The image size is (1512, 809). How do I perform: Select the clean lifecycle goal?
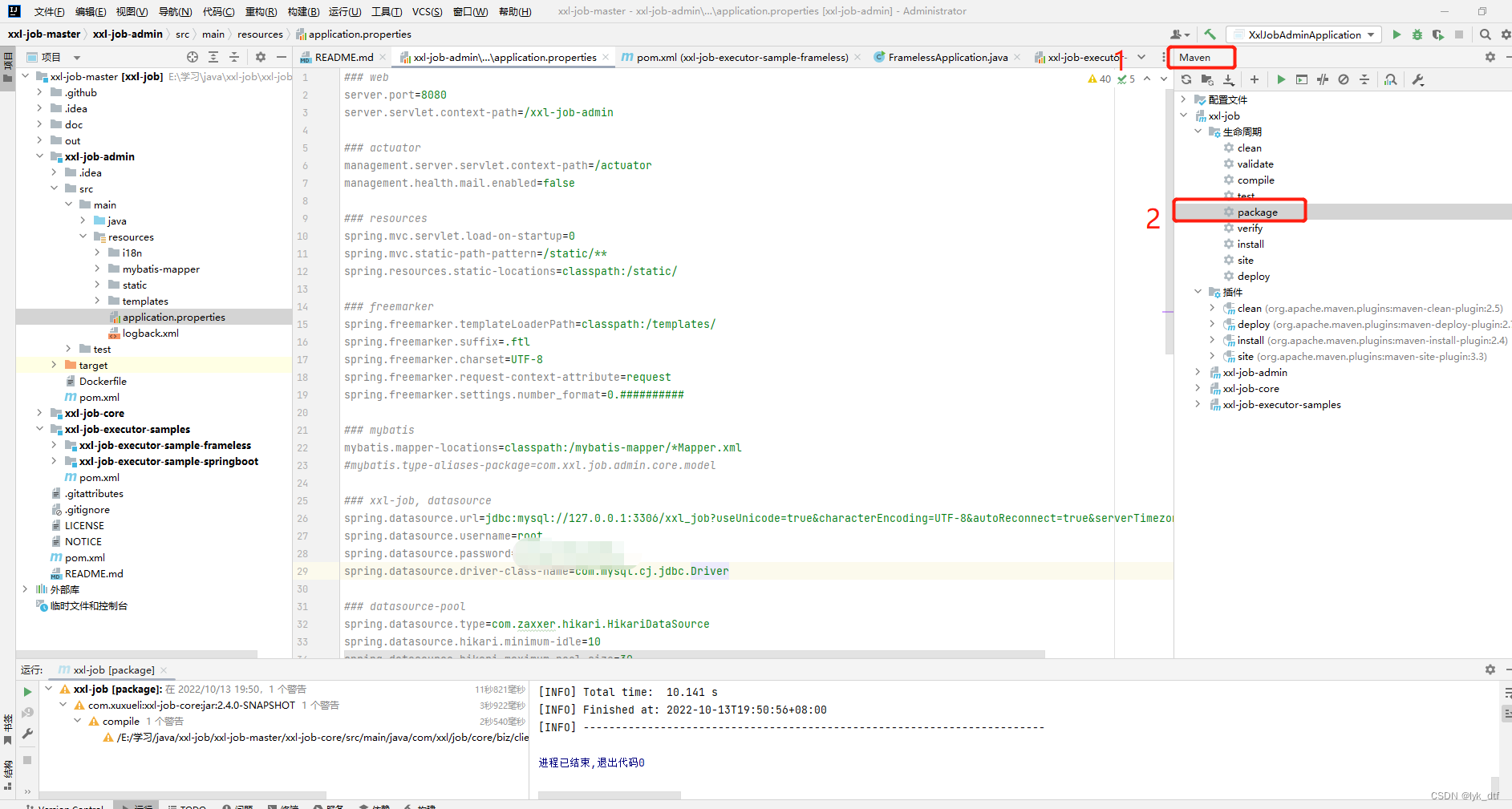(x=1249, y=148)
